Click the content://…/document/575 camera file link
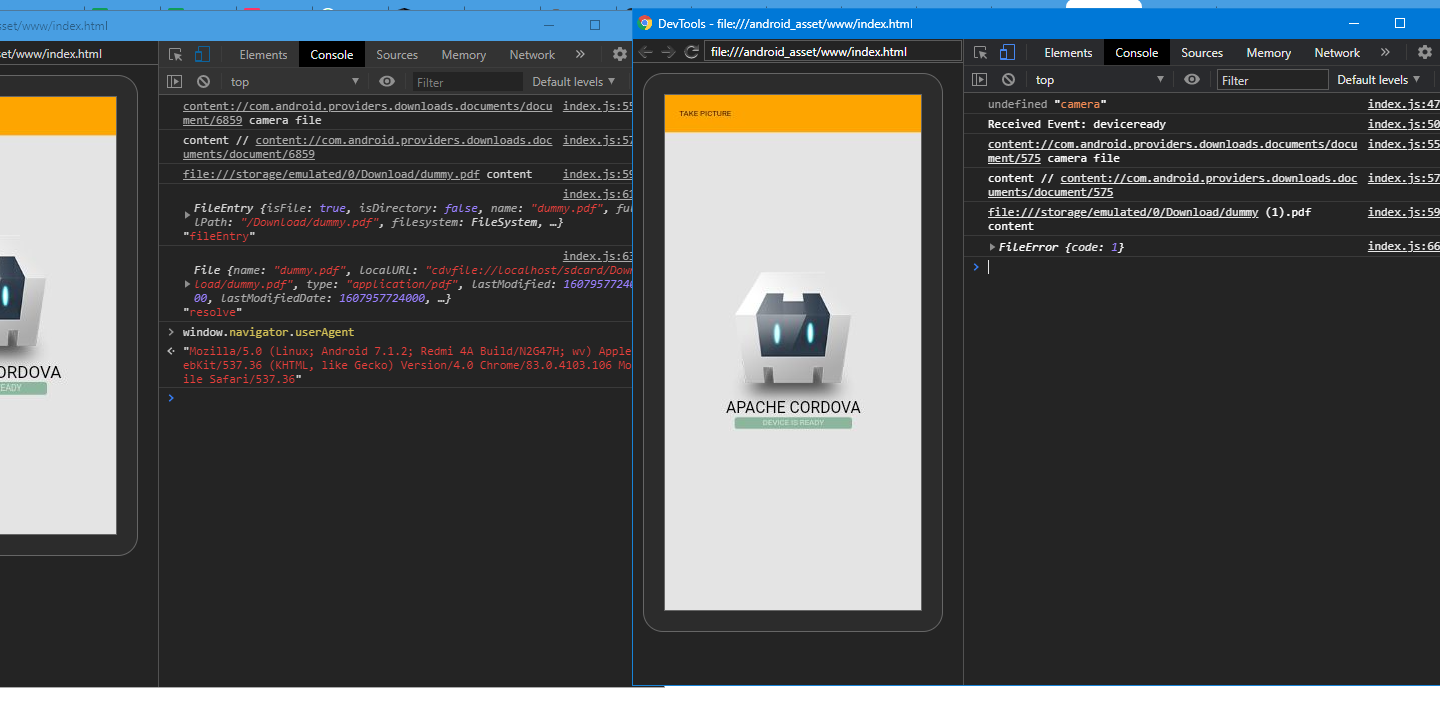The height and width of the screenshot is (703, 1440). (x=1172, y=151)
